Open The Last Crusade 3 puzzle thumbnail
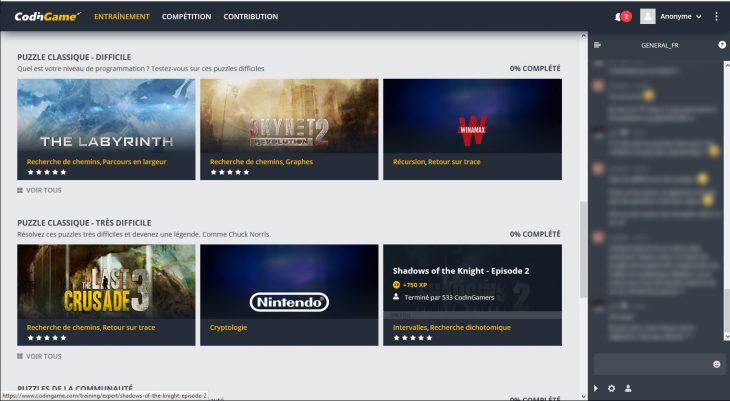Viewport: 730px width, 401px height. [106, 282]
